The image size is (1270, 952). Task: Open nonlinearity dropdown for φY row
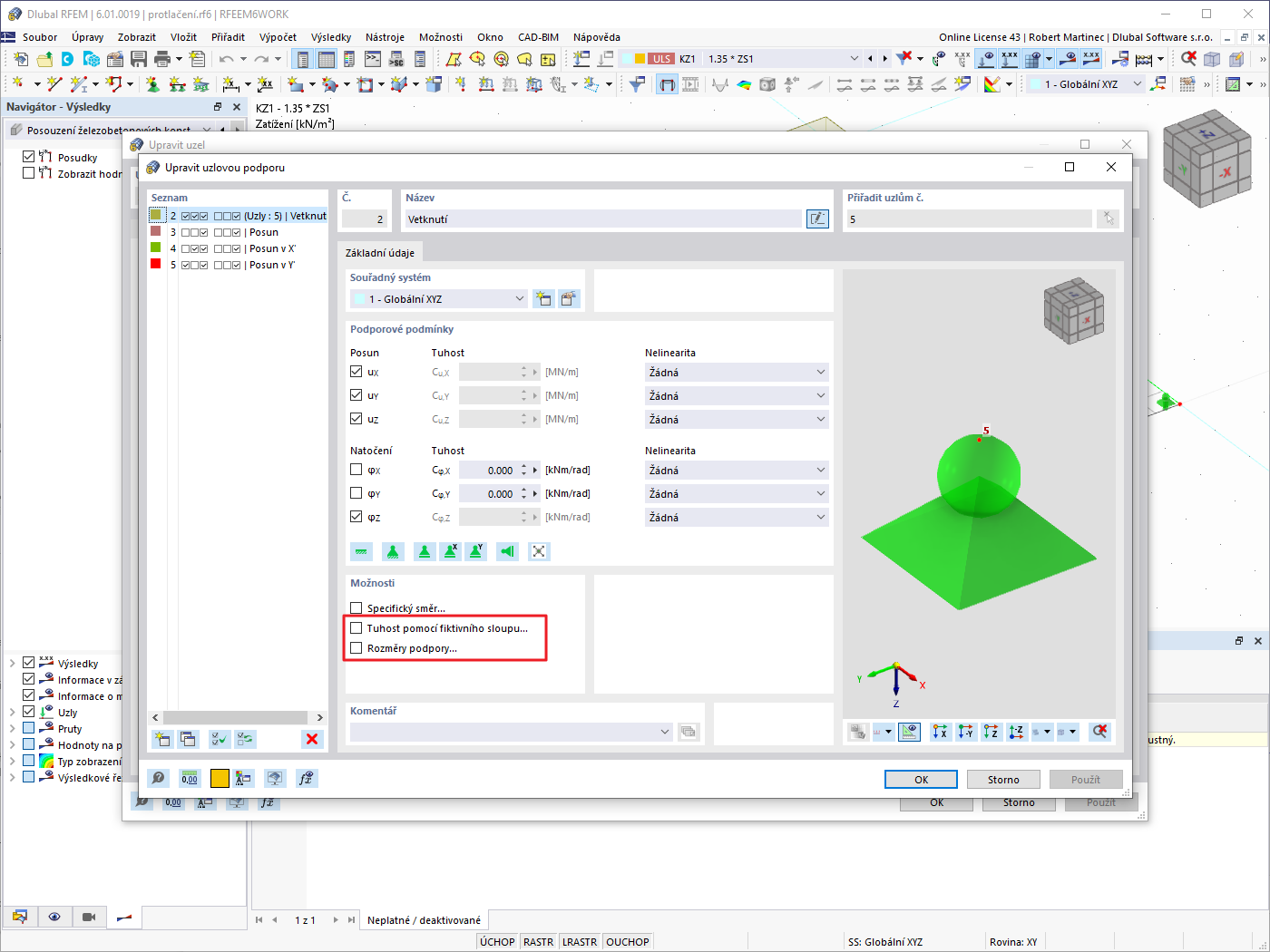[x=737, y=493]
